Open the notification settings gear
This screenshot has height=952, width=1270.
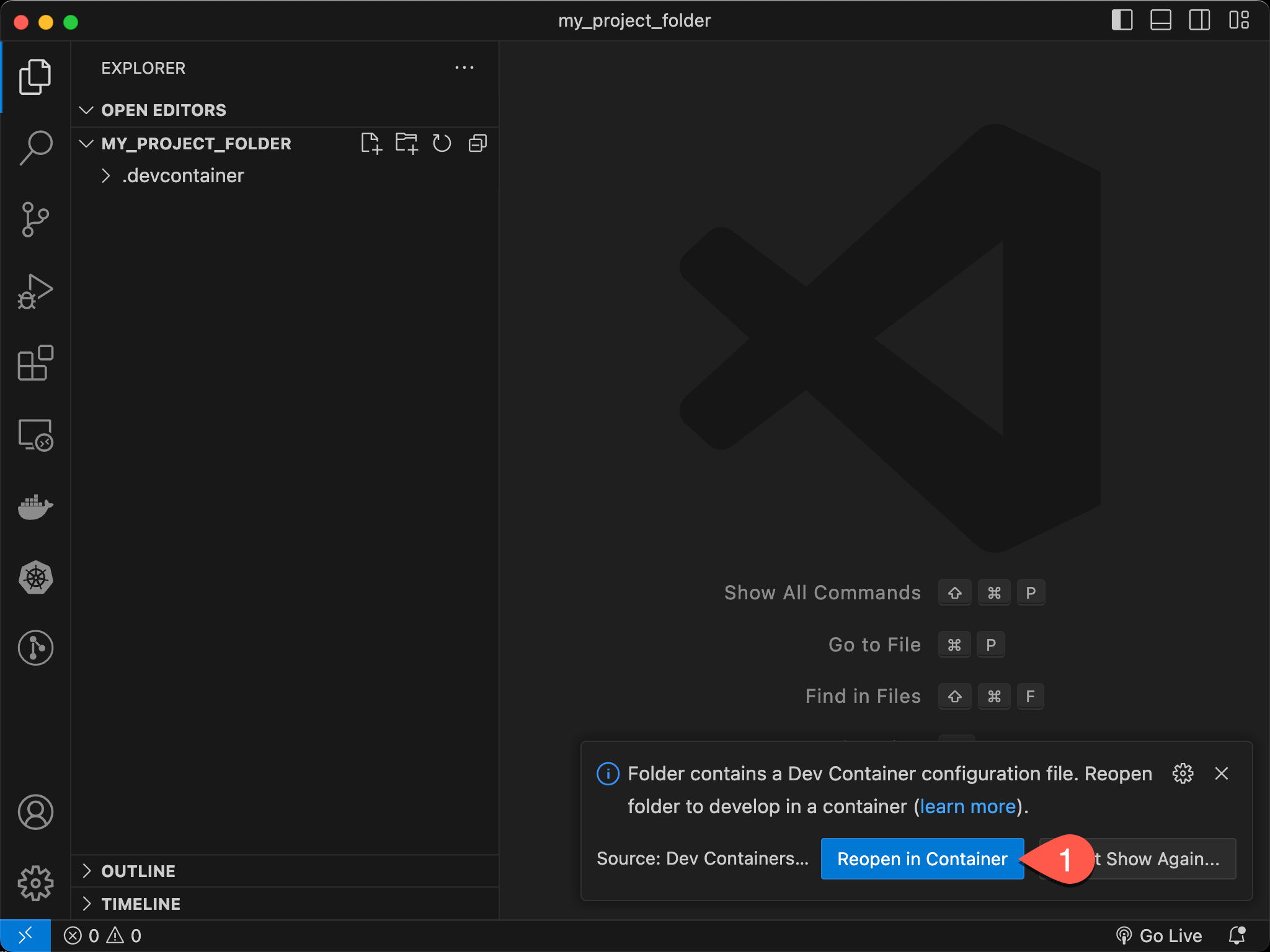coord(1183,773)
